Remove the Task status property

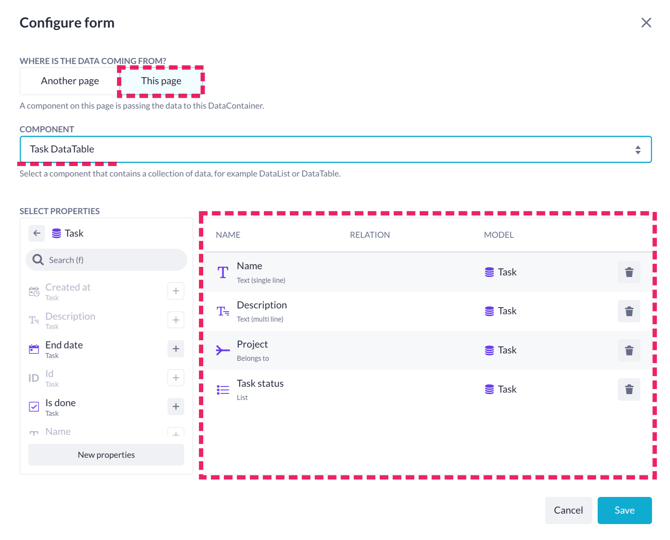629,389
